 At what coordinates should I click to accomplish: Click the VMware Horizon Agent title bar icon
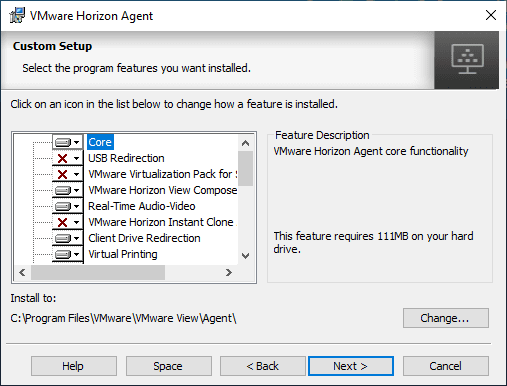(17, 15)
